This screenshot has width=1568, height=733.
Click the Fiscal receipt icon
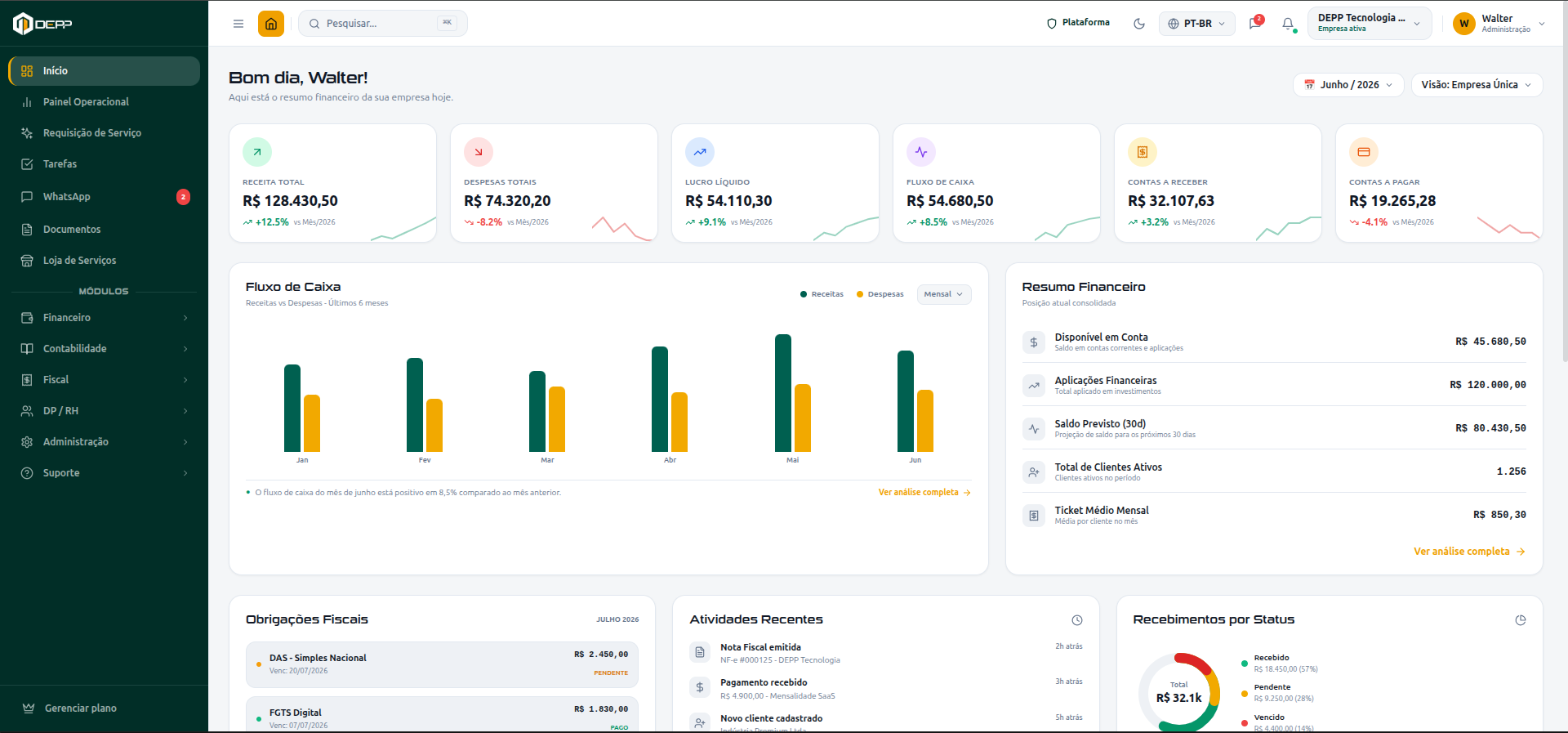point(27,380)
